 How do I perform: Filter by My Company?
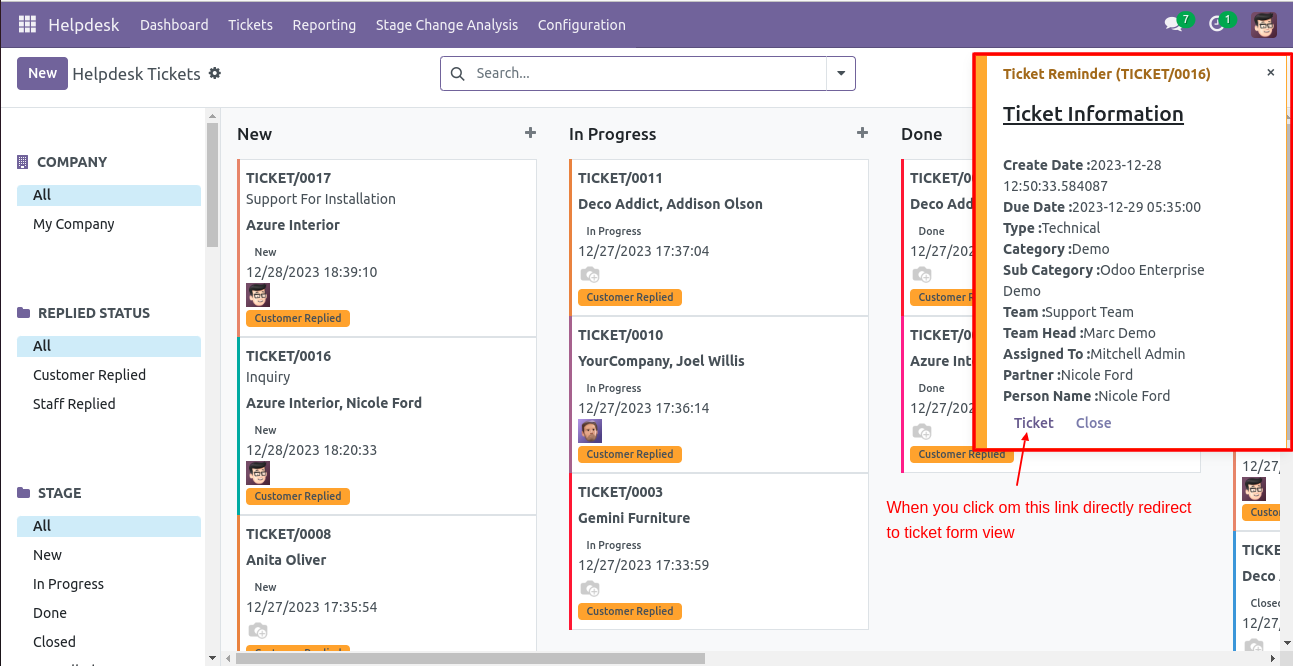(x=74, y=224)
